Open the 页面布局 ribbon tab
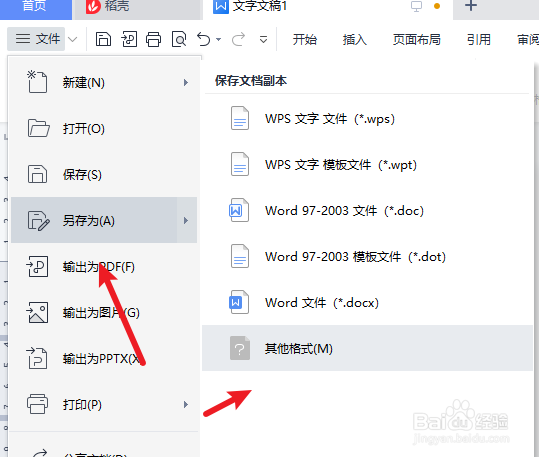 pos(417,40)
